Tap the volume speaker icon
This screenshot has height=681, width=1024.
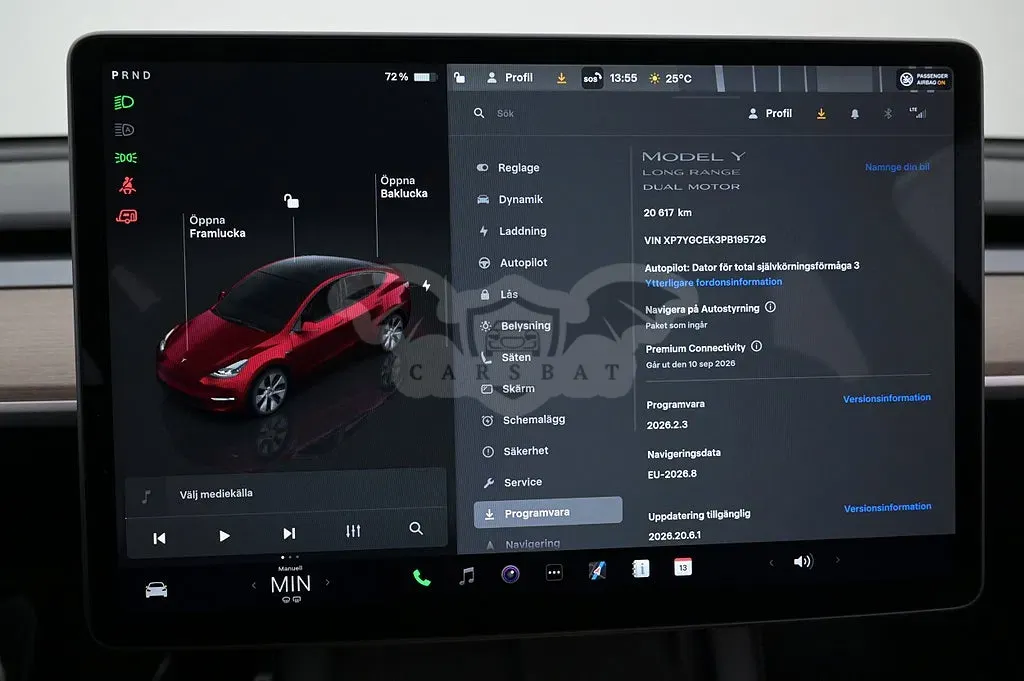(x=803, y=562)
